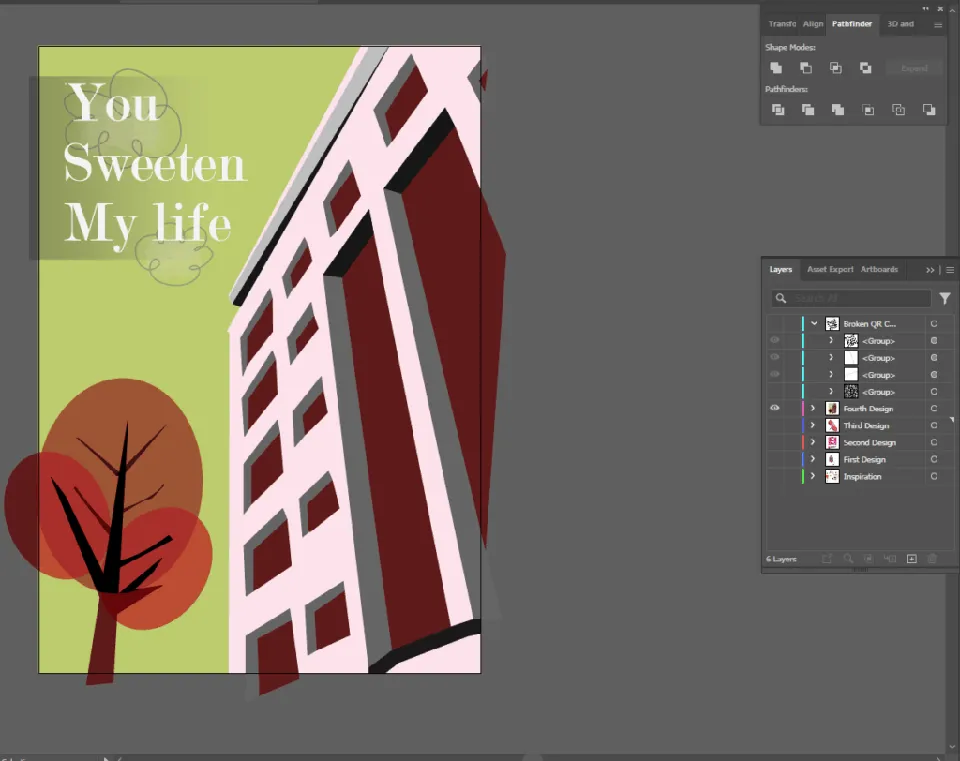Click the target circle for Broken QR layer
The width and height of the screenshot is (960, 761).
coord(934,324)
